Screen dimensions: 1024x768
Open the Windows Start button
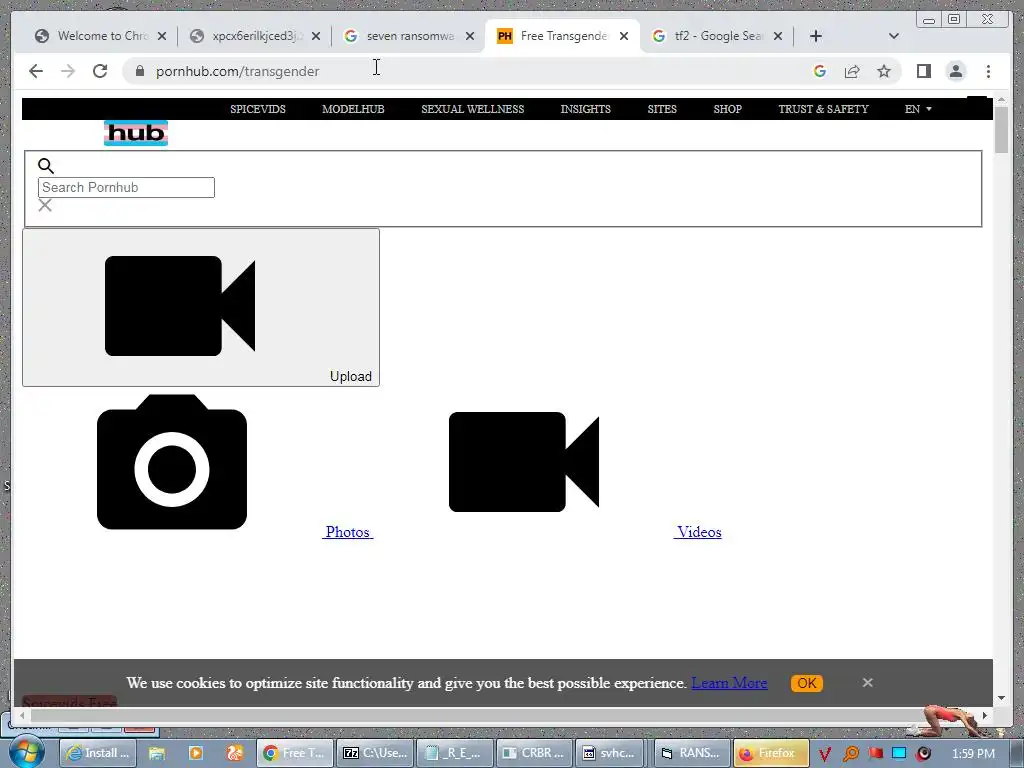(x=26, y=753)
